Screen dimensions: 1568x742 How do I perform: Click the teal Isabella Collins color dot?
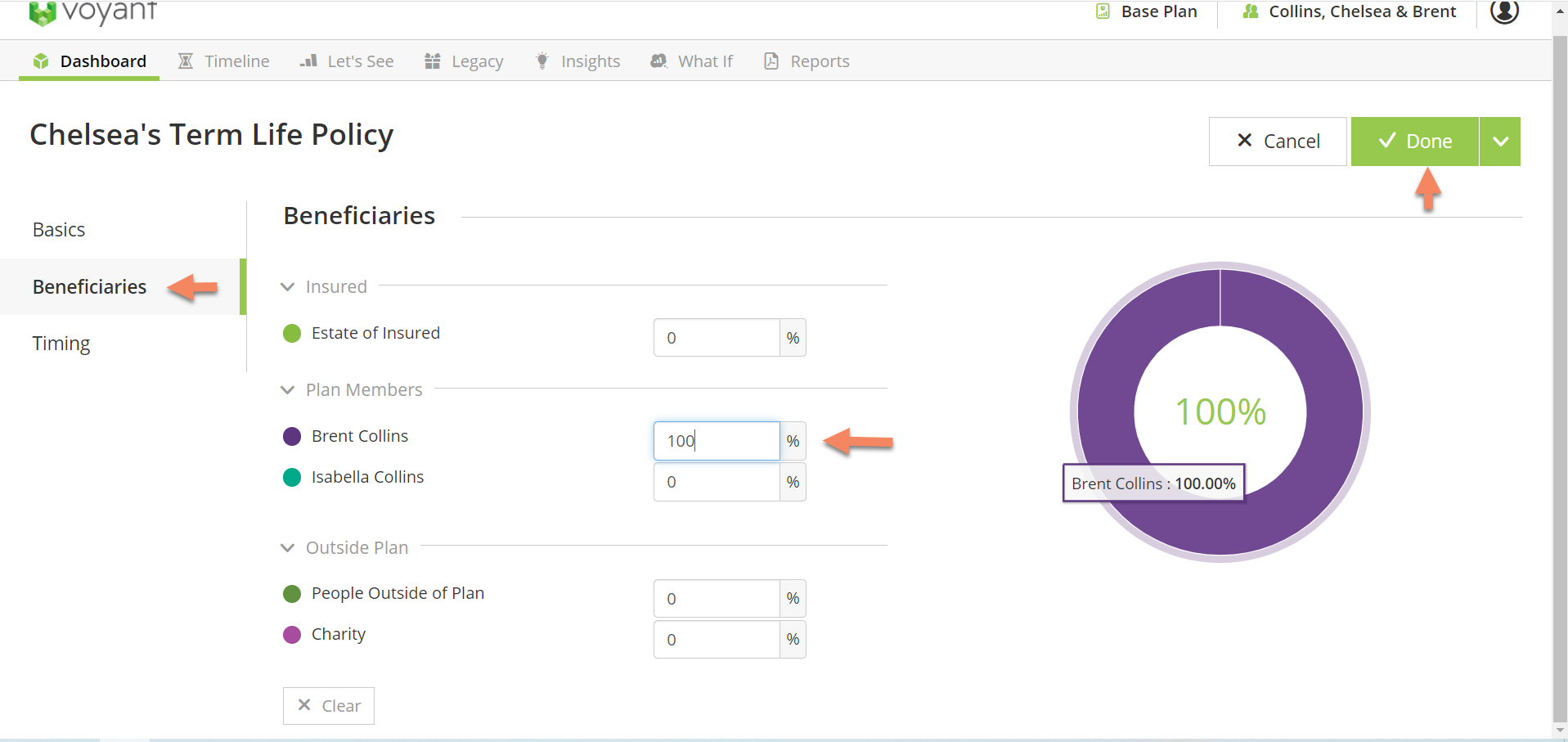292,477
